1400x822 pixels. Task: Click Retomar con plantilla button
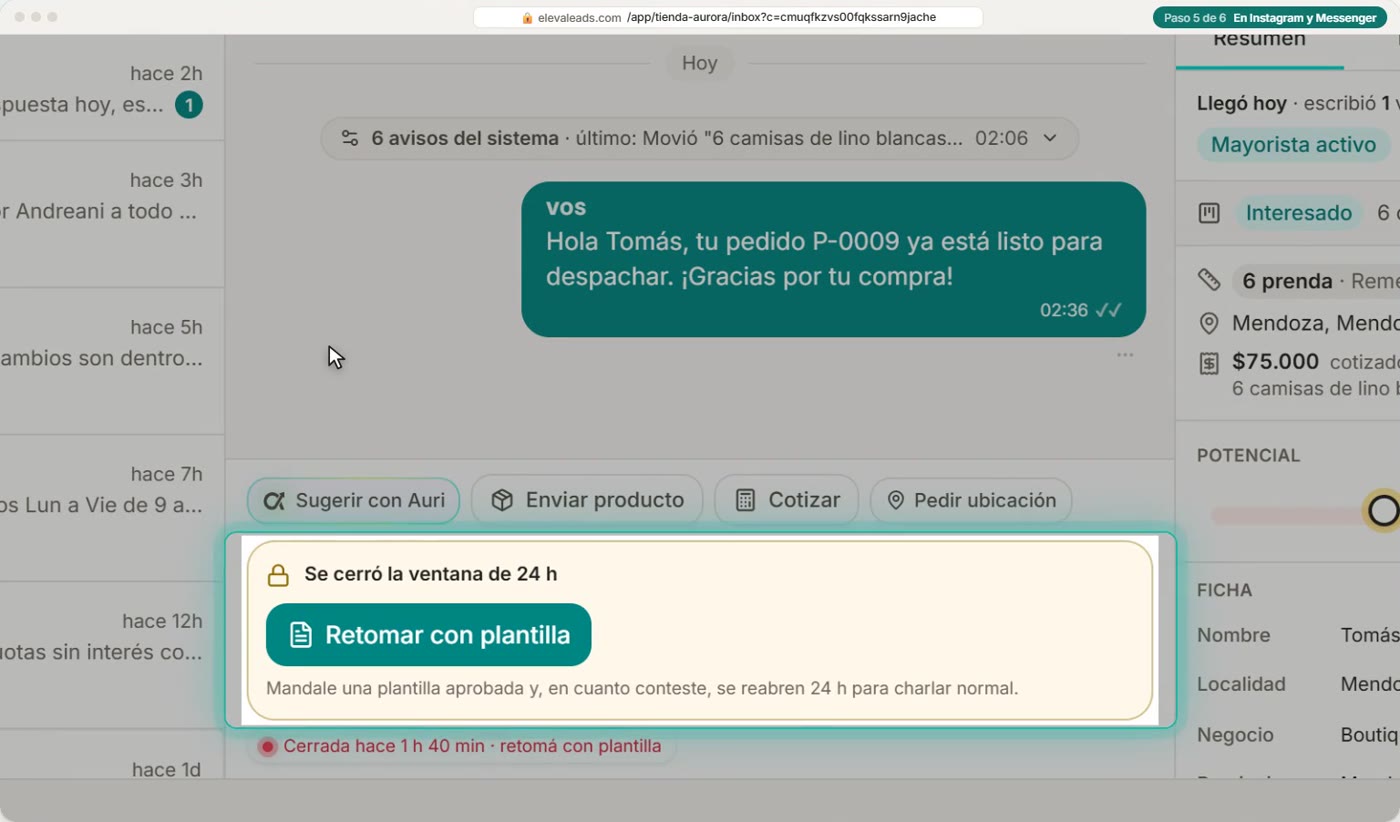pos(428,635)
